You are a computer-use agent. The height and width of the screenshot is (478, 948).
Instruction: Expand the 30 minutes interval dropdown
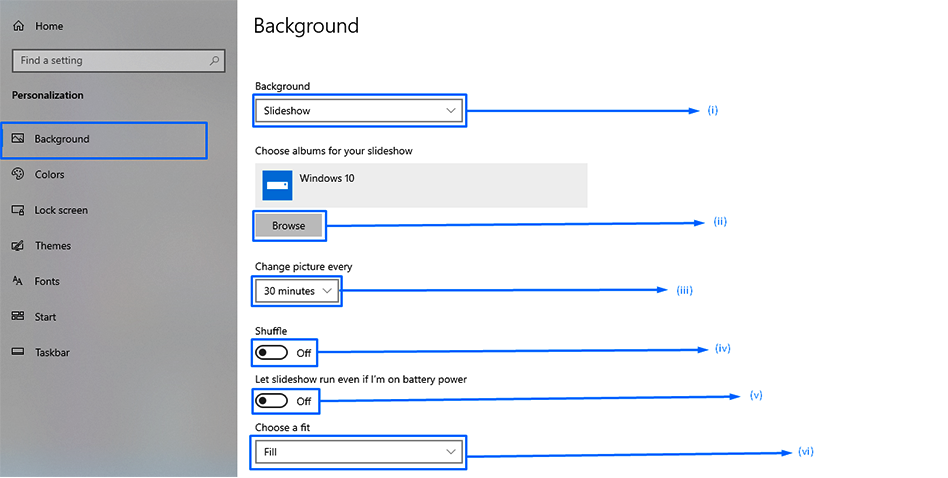click(297, 291)
